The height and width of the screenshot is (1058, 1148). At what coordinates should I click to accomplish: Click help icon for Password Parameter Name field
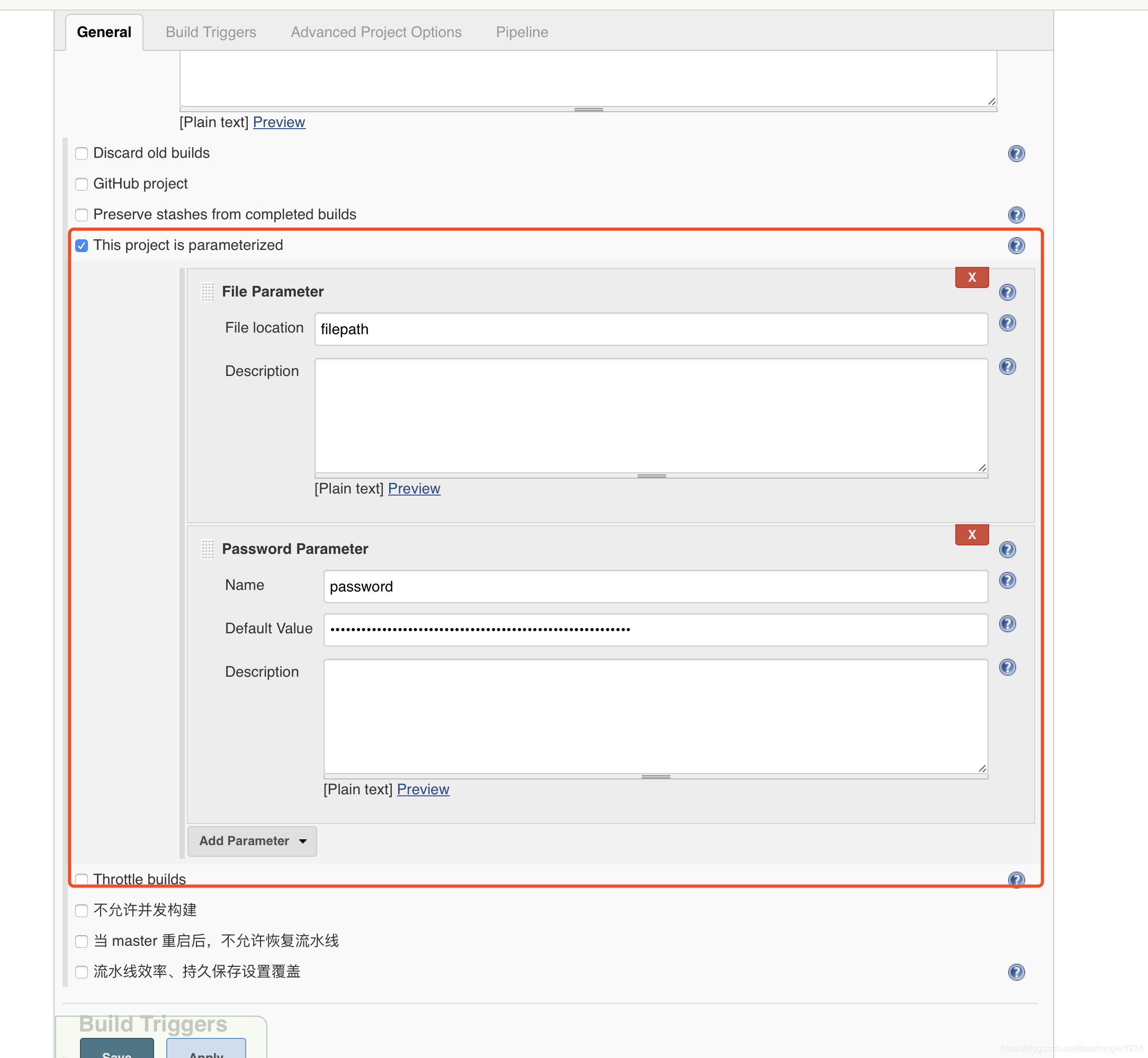(1007, 580)
